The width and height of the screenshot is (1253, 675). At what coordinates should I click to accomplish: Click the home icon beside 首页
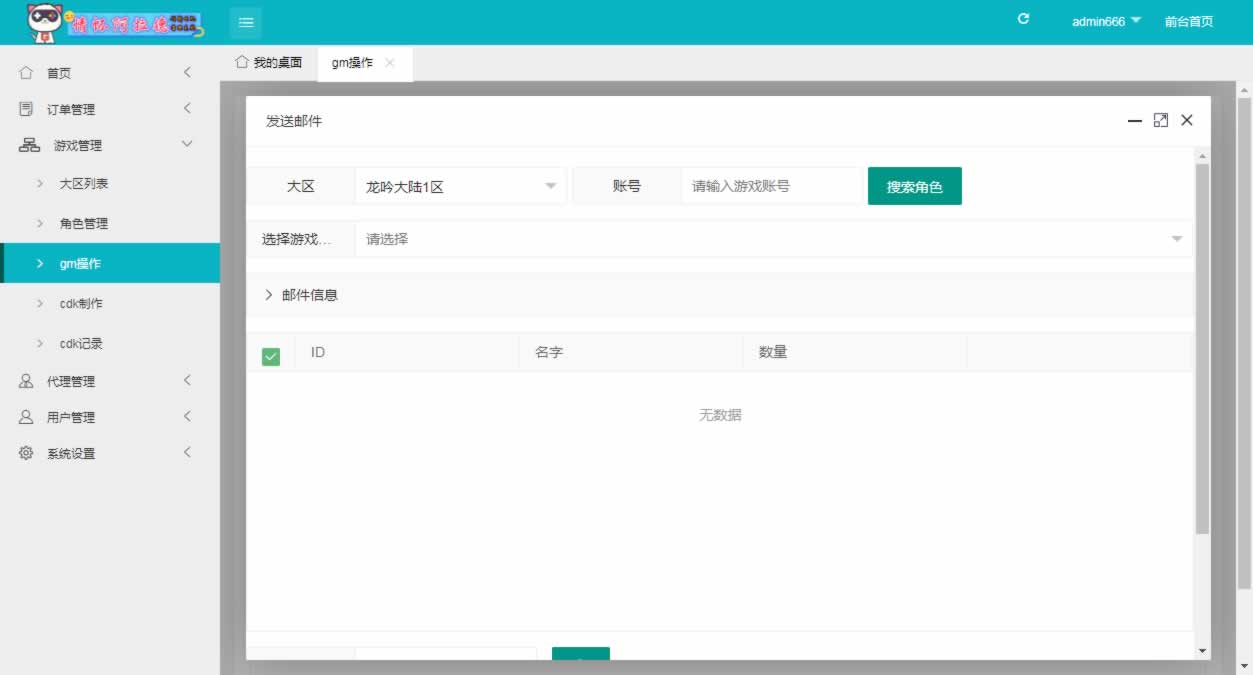click(x=26, y=73)
